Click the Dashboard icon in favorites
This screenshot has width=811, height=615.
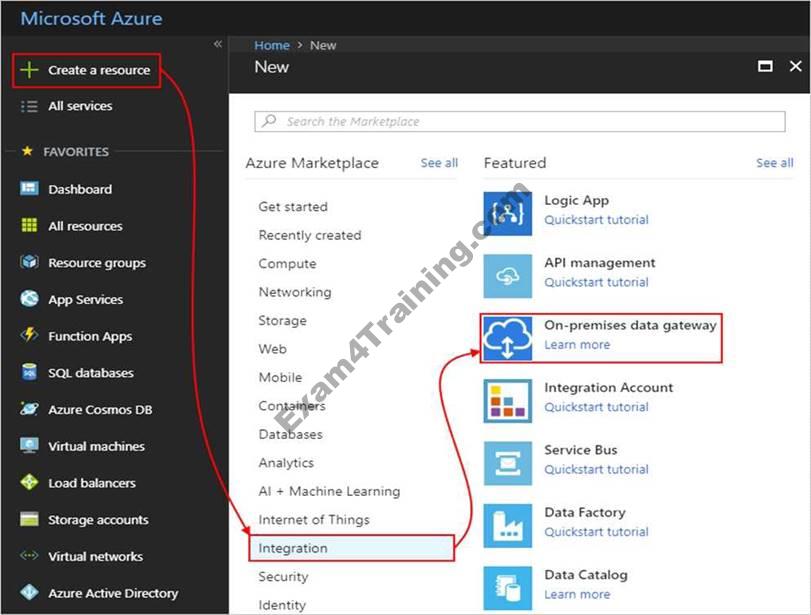coord(29,188)
